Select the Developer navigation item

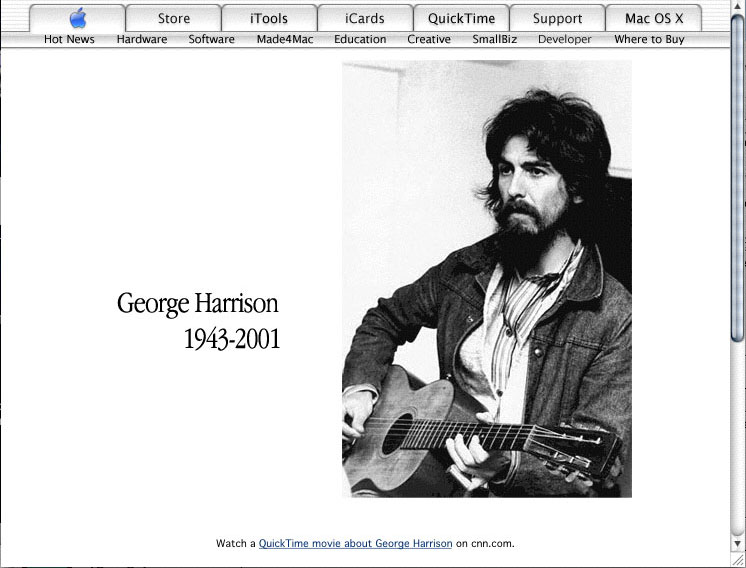point(565,39)
